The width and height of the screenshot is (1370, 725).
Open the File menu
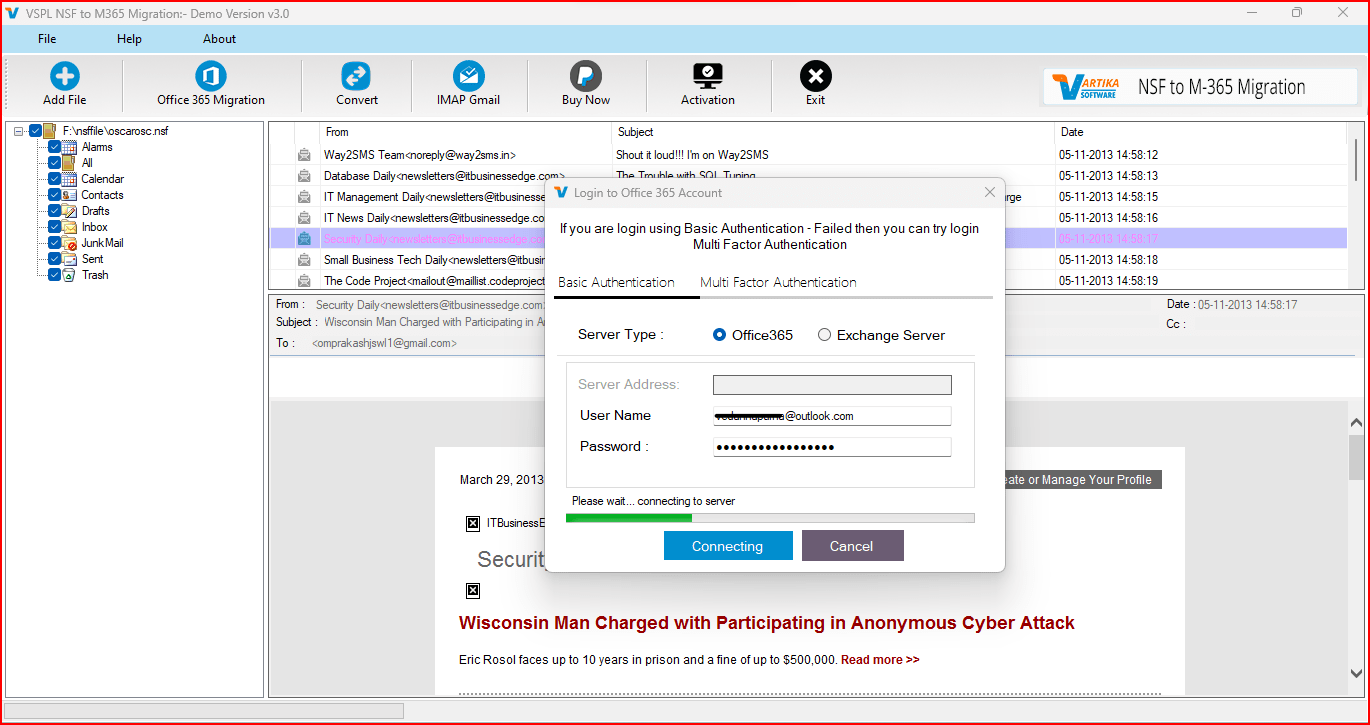pyautogui.click(x=47, y=39)
